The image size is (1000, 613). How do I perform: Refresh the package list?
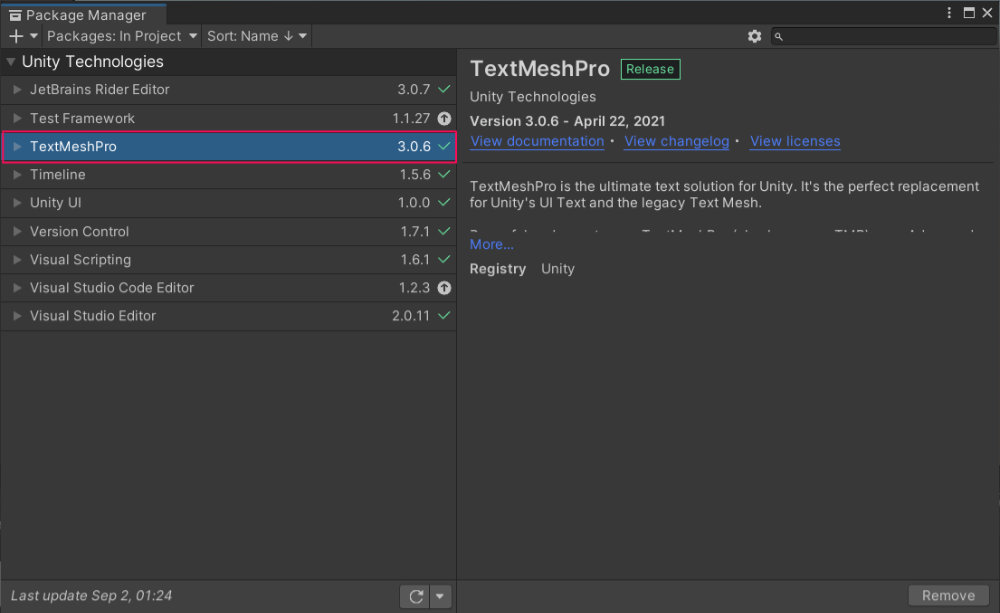click(416, 596)
